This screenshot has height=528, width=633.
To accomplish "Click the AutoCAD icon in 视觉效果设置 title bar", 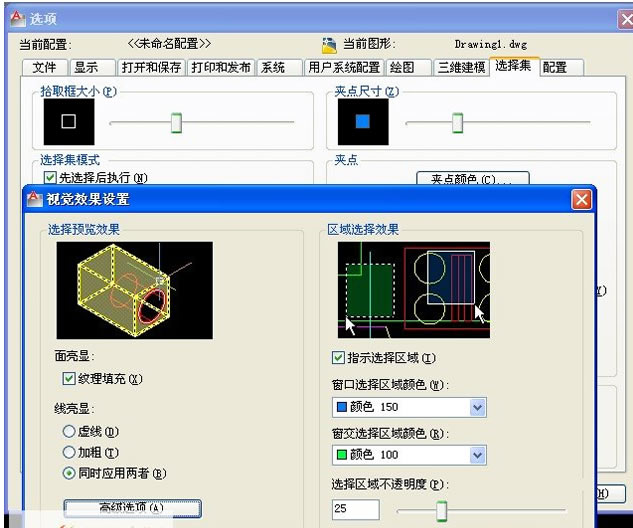I will click(34, 199).
